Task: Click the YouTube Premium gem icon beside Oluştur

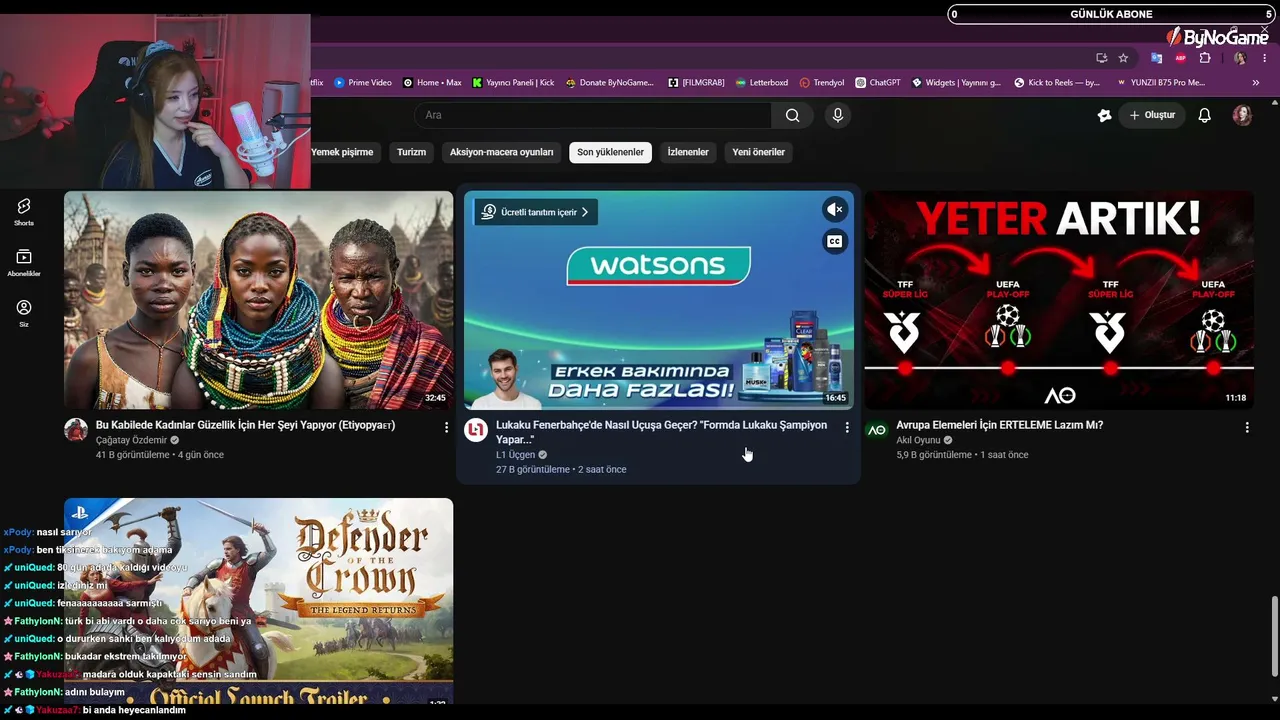Action: pos(1104,115)
